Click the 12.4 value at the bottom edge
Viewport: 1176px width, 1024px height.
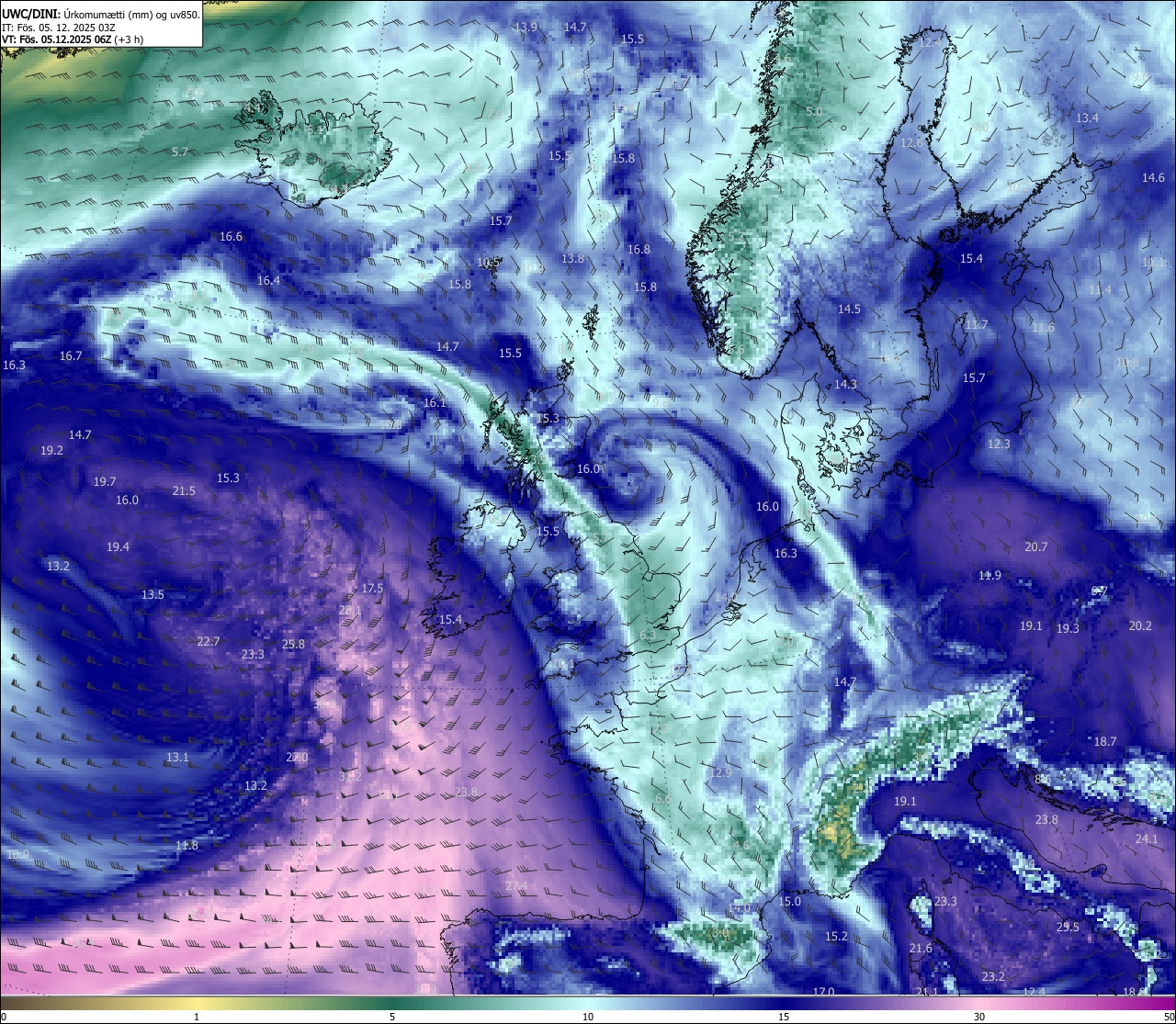tap(1034, 992)
